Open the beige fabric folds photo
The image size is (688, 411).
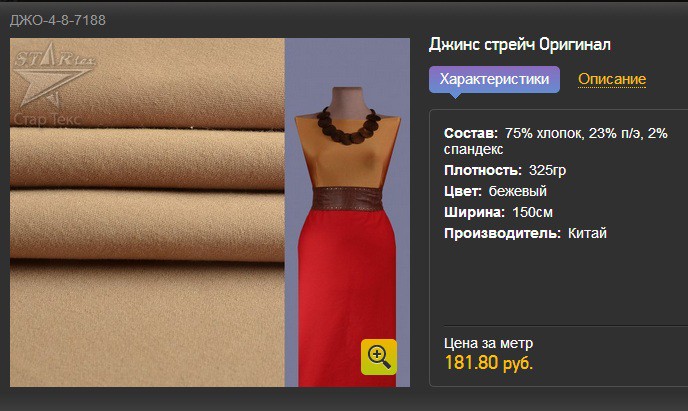point(147,212)
